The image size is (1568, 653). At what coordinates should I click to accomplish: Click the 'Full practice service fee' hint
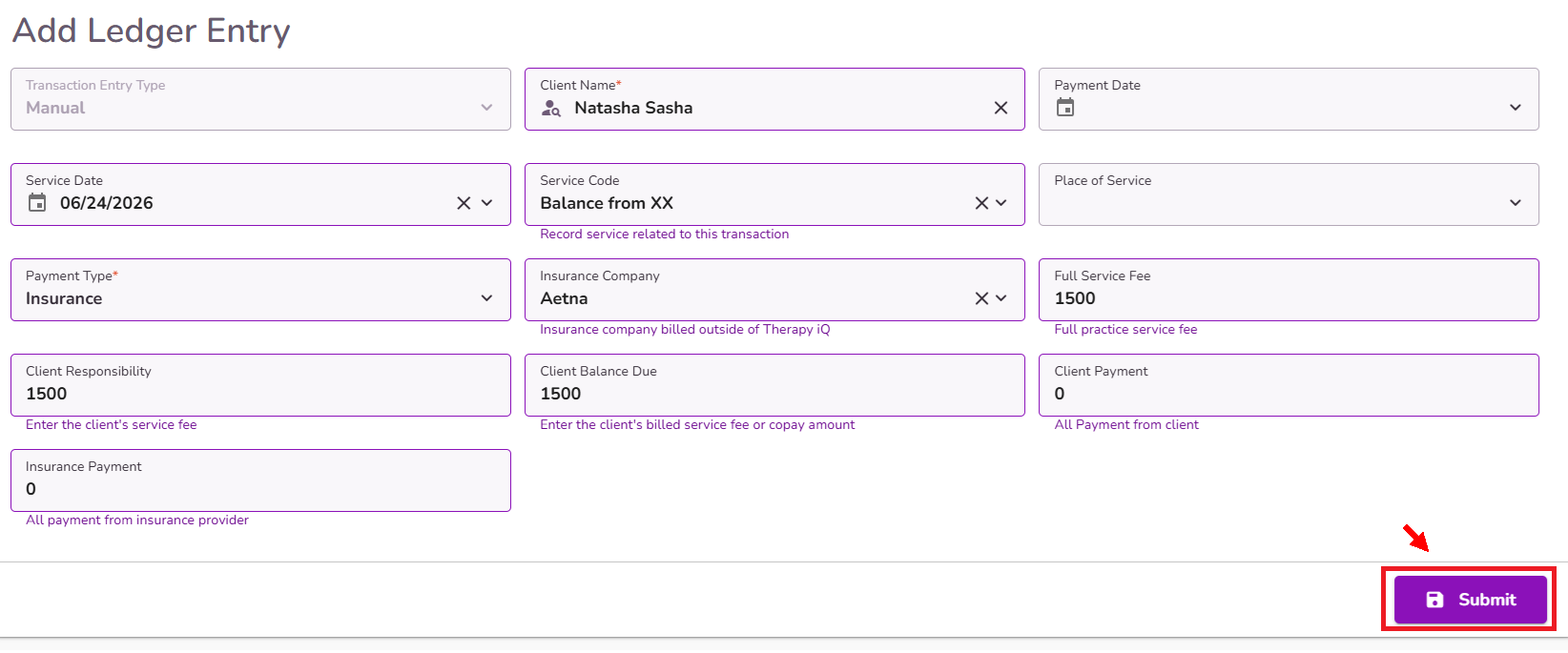pyautogui.click(x=1125, y=329)
